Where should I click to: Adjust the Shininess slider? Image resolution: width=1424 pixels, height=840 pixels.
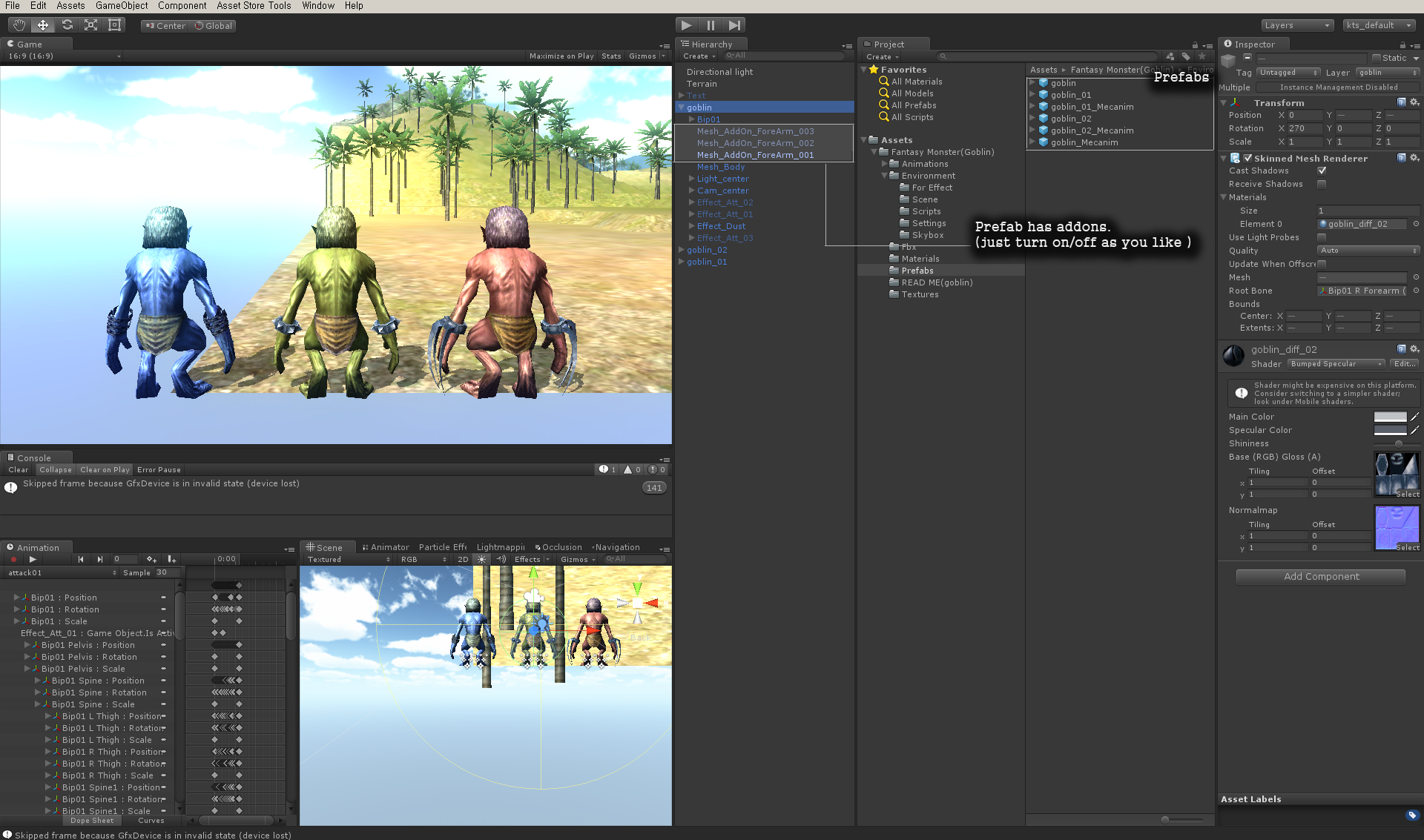coord(1397,443)
